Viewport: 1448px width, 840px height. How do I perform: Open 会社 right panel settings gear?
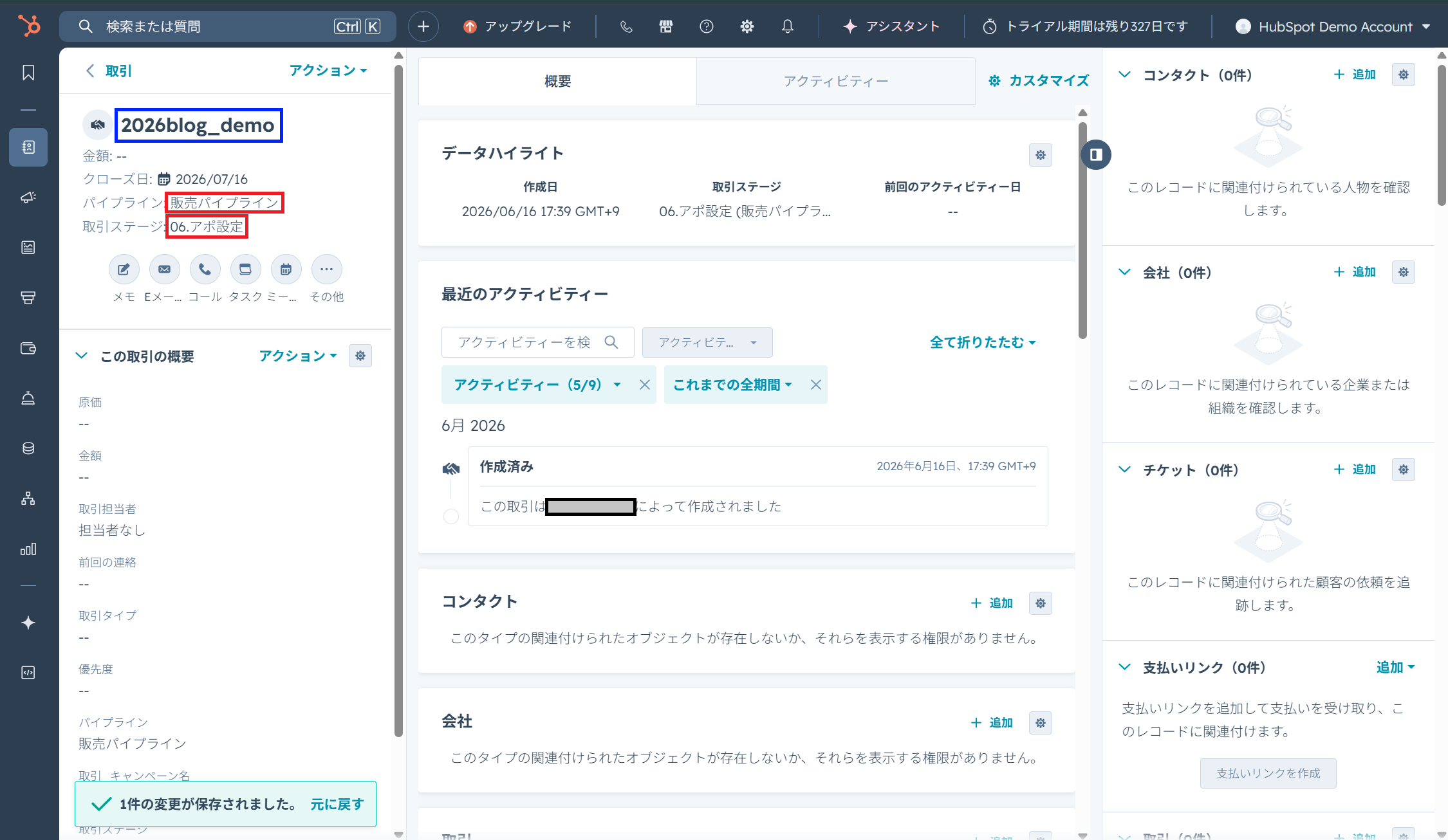click(1404, 272)
